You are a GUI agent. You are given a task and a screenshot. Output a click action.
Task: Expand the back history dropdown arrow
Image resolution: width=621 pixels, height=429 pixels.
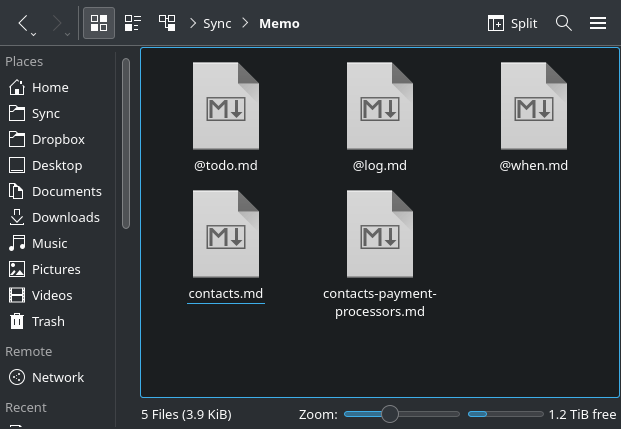tap(34, 34)
